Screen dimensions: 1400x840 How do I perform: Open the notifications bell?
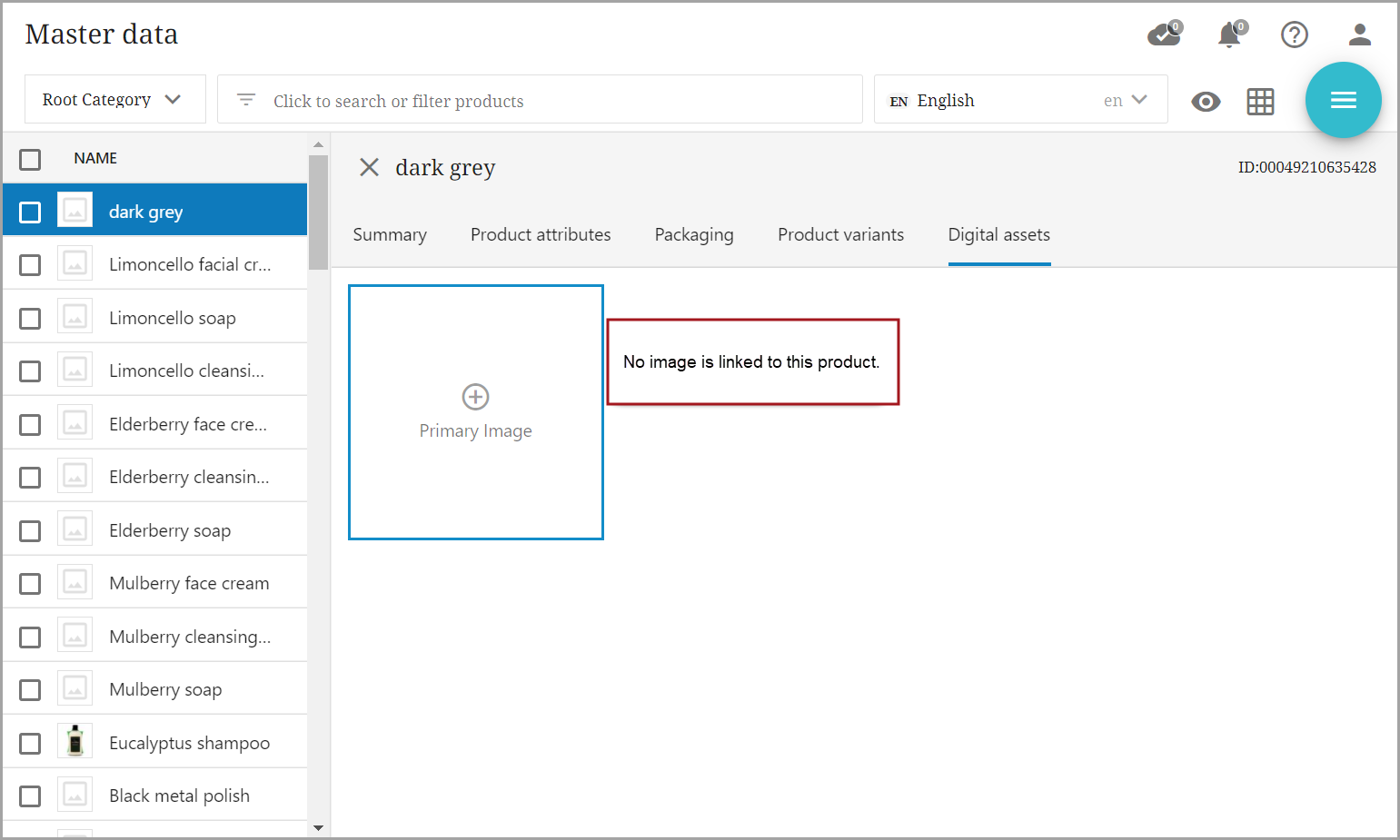click(1229, 35)
